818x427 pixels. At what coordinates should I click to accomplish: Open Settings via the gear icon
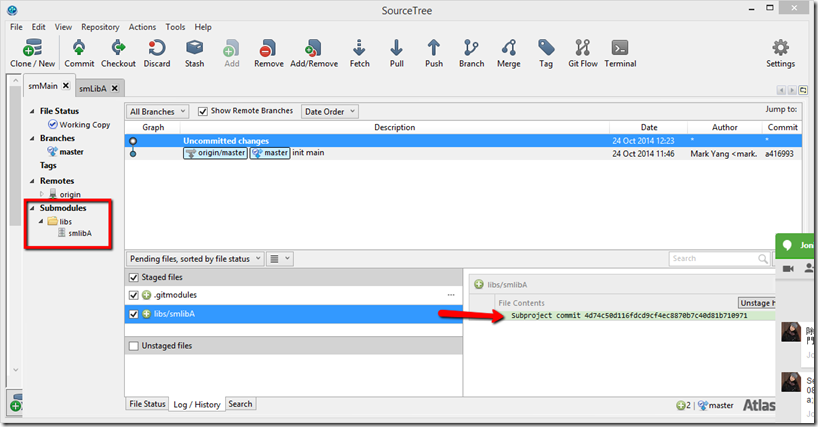(x=780, y=48)
